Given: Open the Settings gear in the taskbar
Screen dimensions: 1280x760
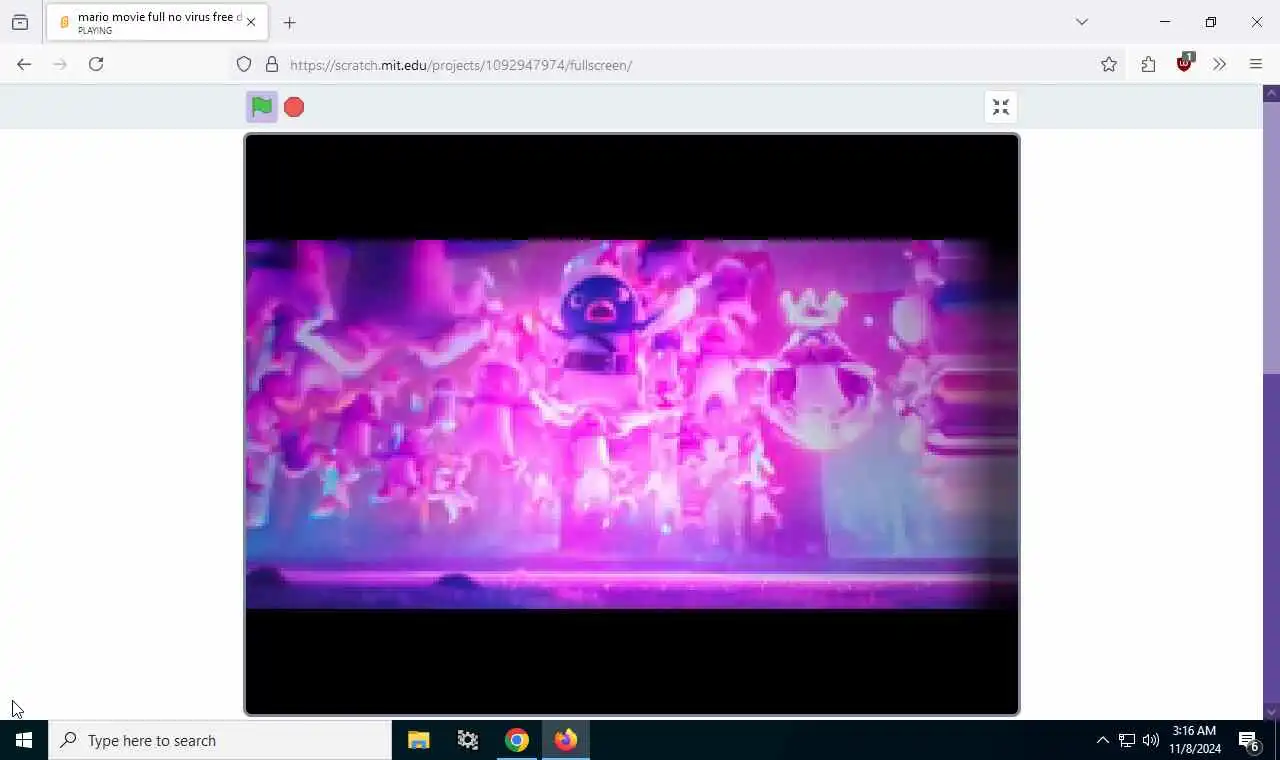Looking at the screenshot, I should pyautogui.click(x=468, y=740).
